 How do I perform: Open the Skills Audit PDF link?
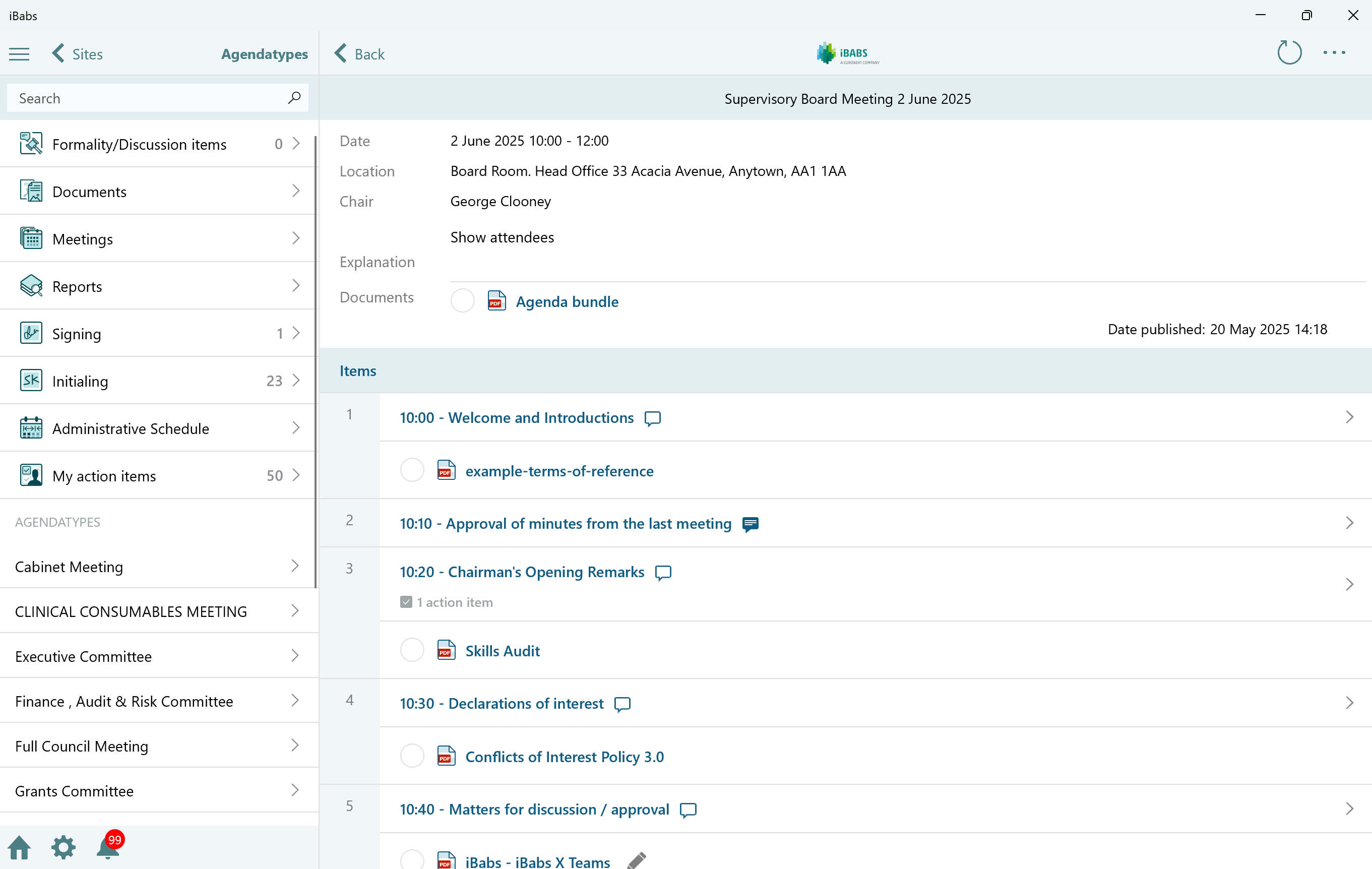pos(503,651)
